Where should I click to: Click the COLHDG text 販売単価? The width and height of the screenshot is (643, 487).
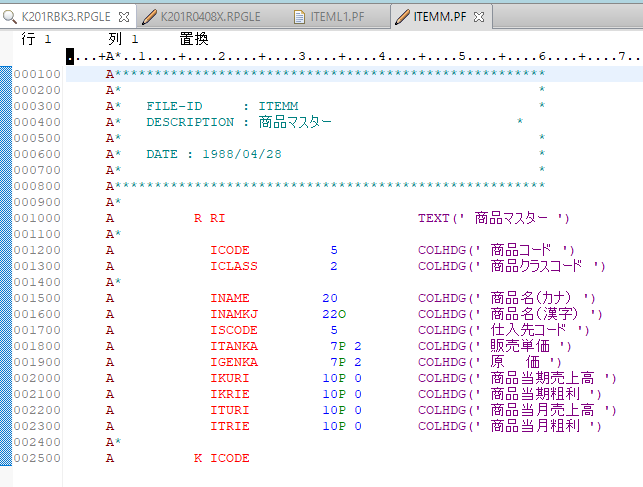pos(520,346)
